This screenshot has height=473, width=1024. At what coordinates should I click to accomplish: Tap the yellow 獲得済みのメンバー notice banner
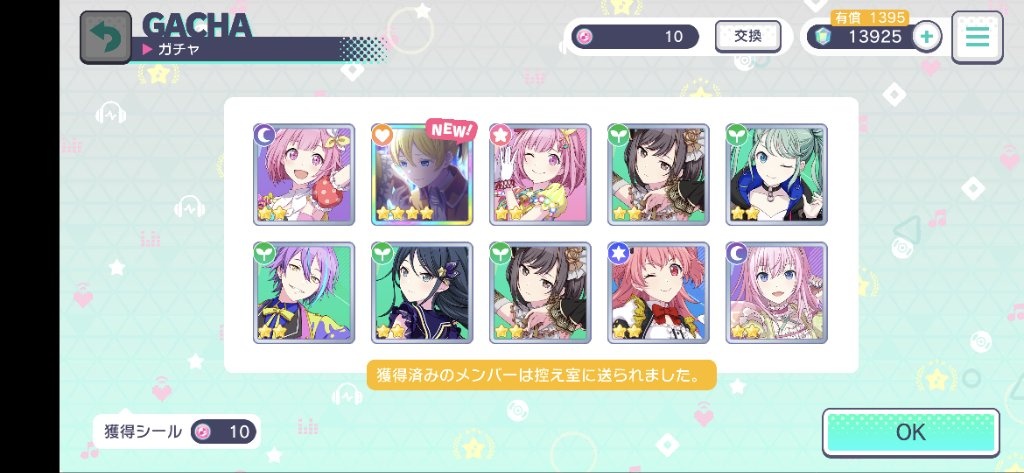click(x=541, y=375)
